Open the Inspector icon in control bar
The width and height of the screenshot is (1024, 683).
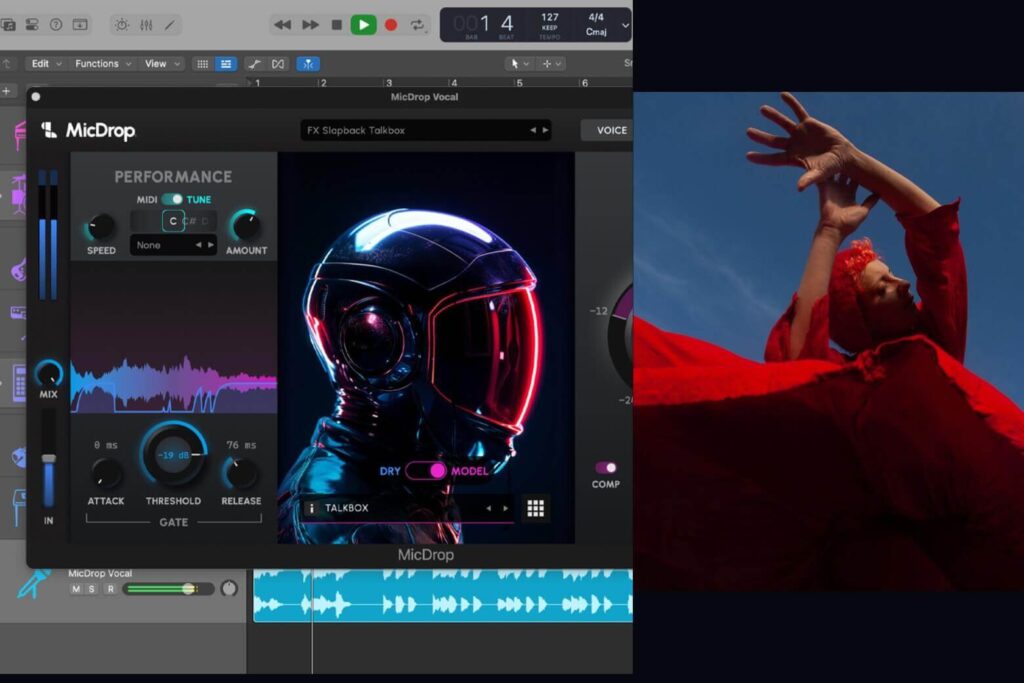pos(31,25)
